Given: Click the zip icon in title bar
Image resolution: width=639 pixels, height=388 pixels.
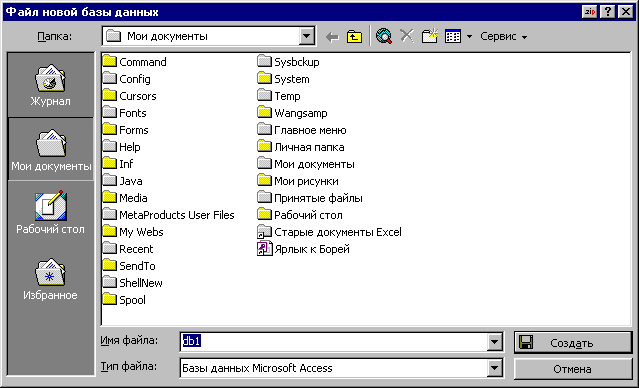Looking at the screenshot, I should pyautogui.click(x=589, y=11).
